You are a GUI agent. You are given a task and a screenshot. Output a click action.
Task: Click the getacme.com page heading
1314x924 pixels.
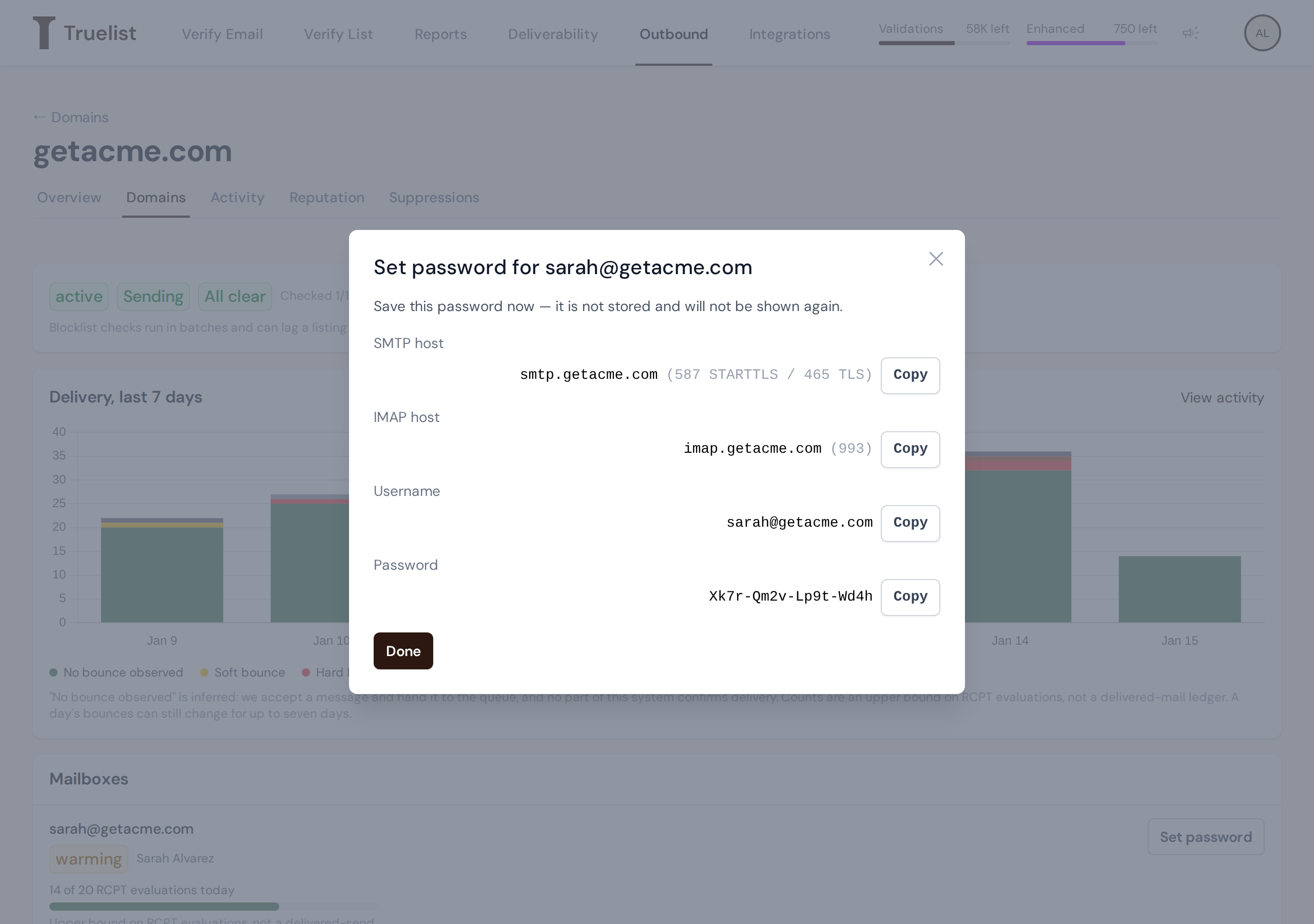133,152
